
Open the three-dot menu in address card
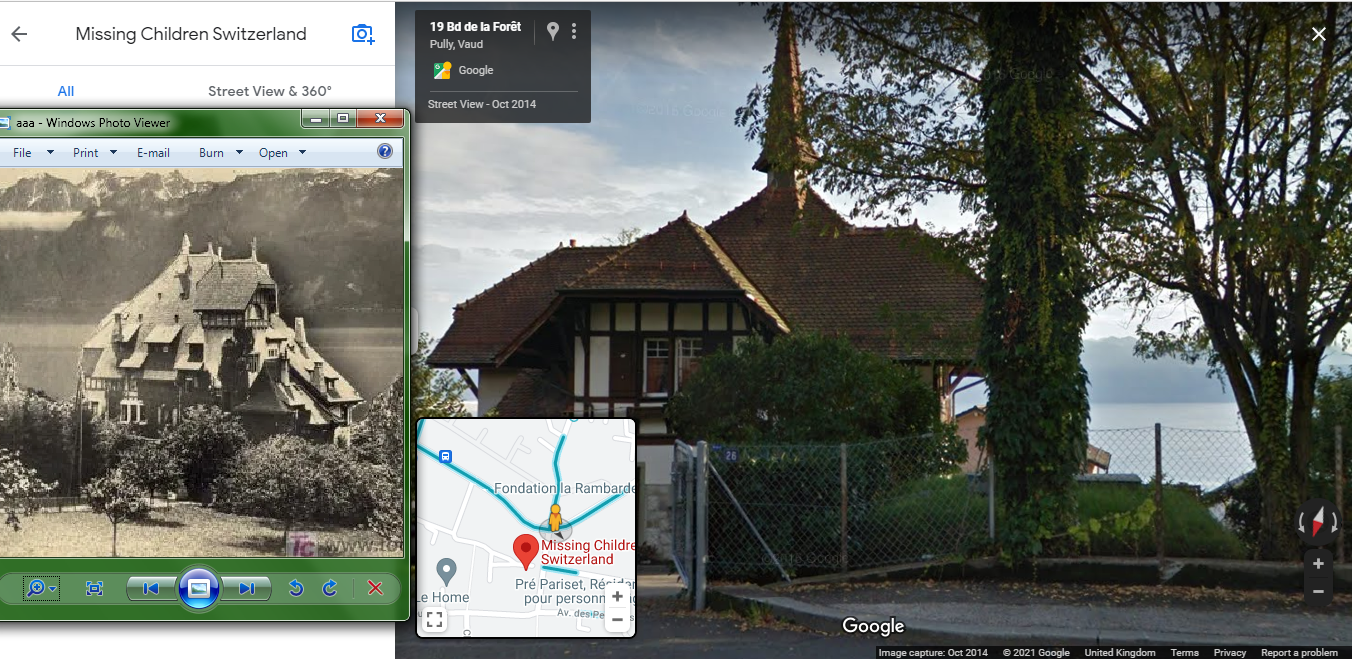coord(574,31)
